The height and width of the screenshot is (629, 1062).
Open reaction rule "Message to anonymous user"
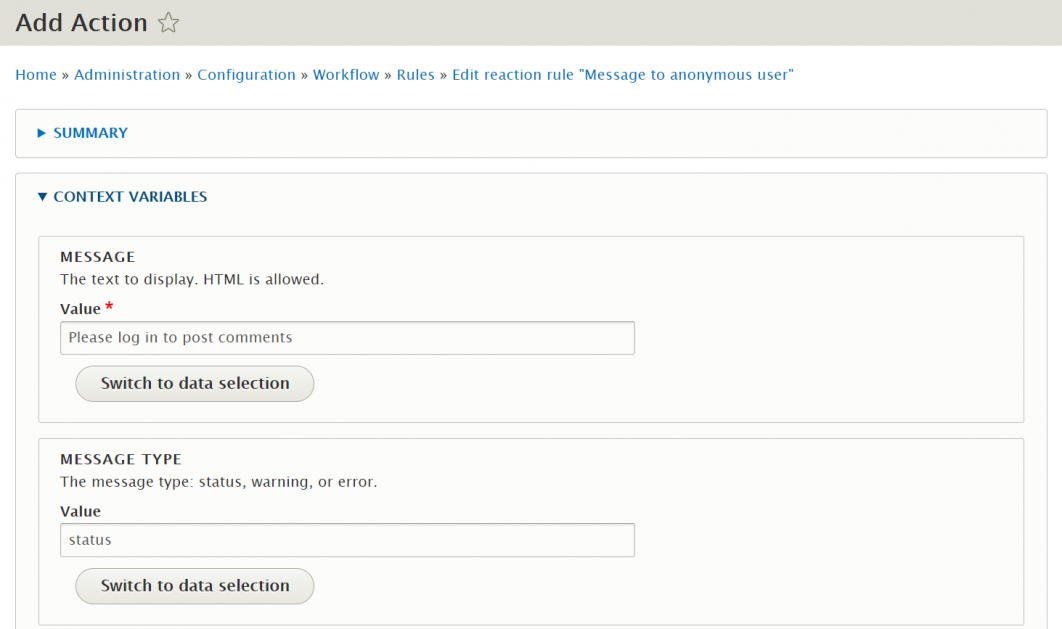(621, 74)
